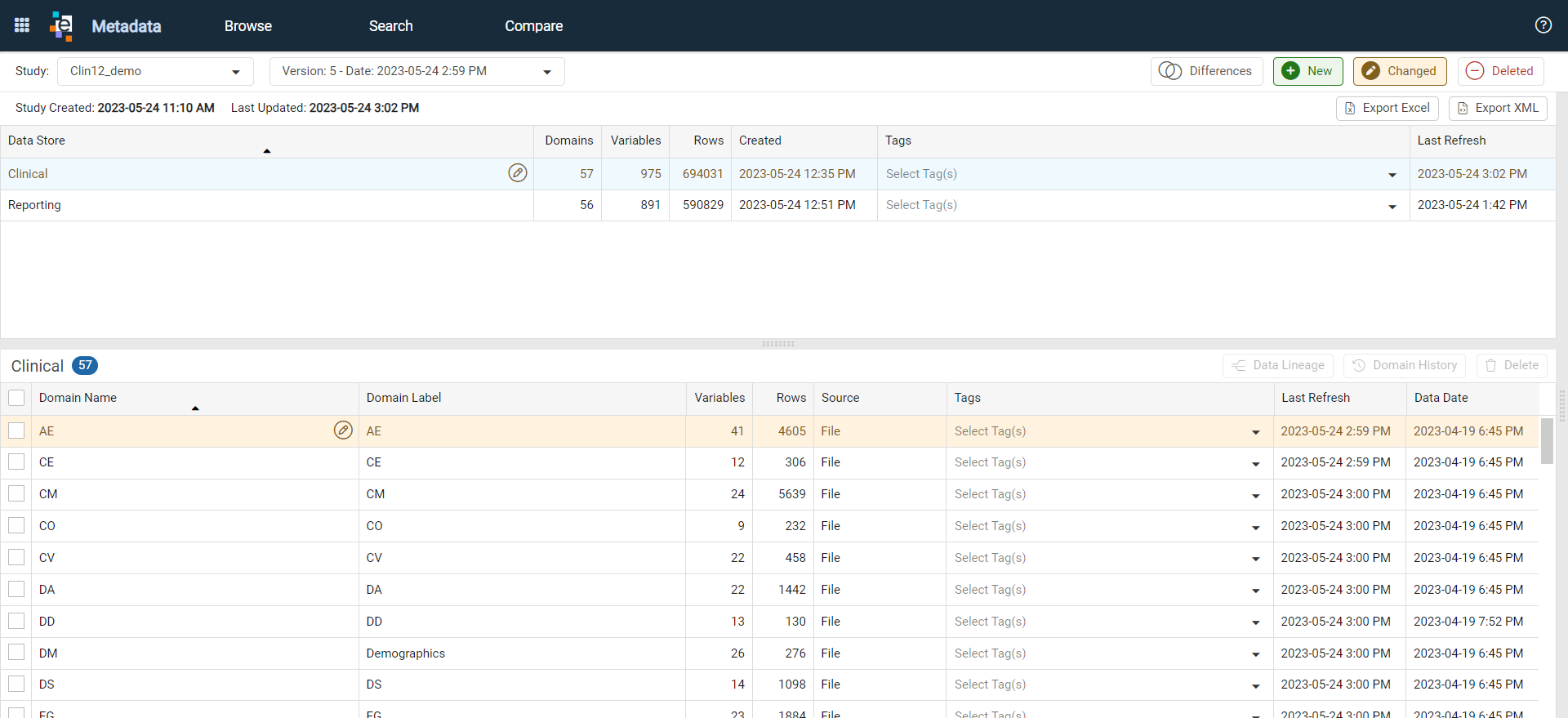The width and height of the screenshot is (1568, 718).
Task: Open Select Tag(s) dropdown for DA
Action: click(1108, 590)
